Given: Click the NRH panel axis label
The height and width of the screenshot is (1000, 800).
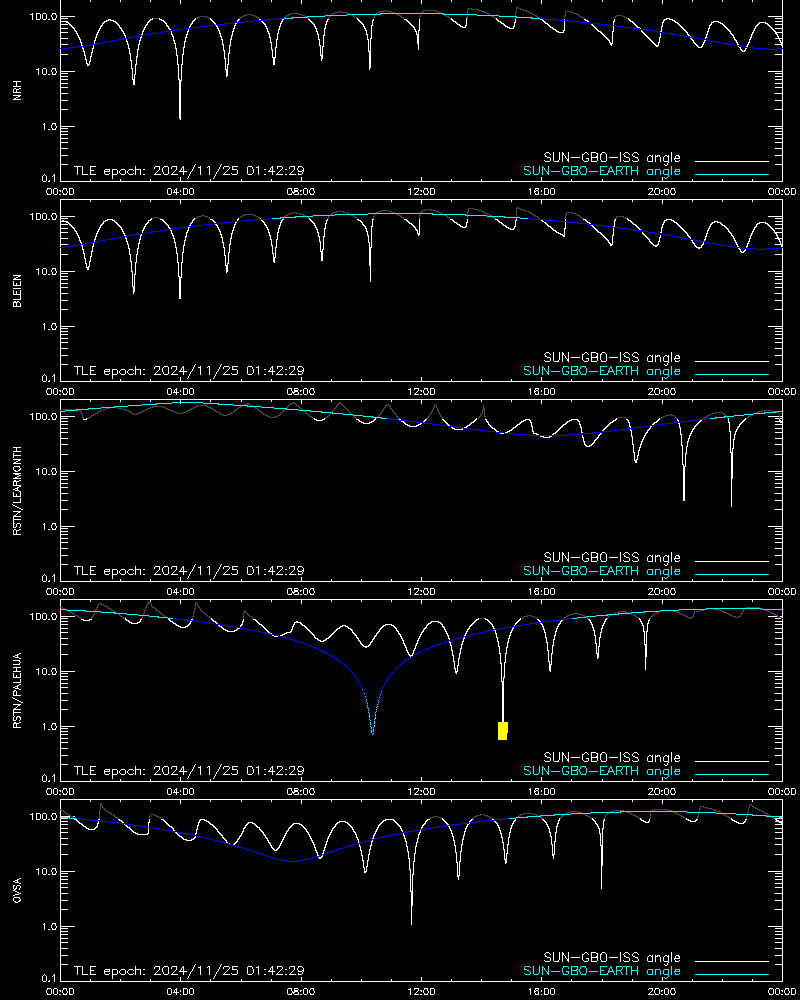Looking at the screenshot, I should 17,90.
